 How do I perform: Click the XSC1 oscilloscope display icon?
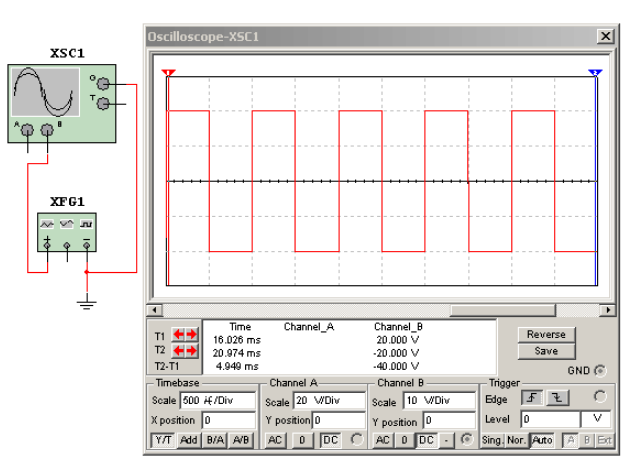click(45, 92)
